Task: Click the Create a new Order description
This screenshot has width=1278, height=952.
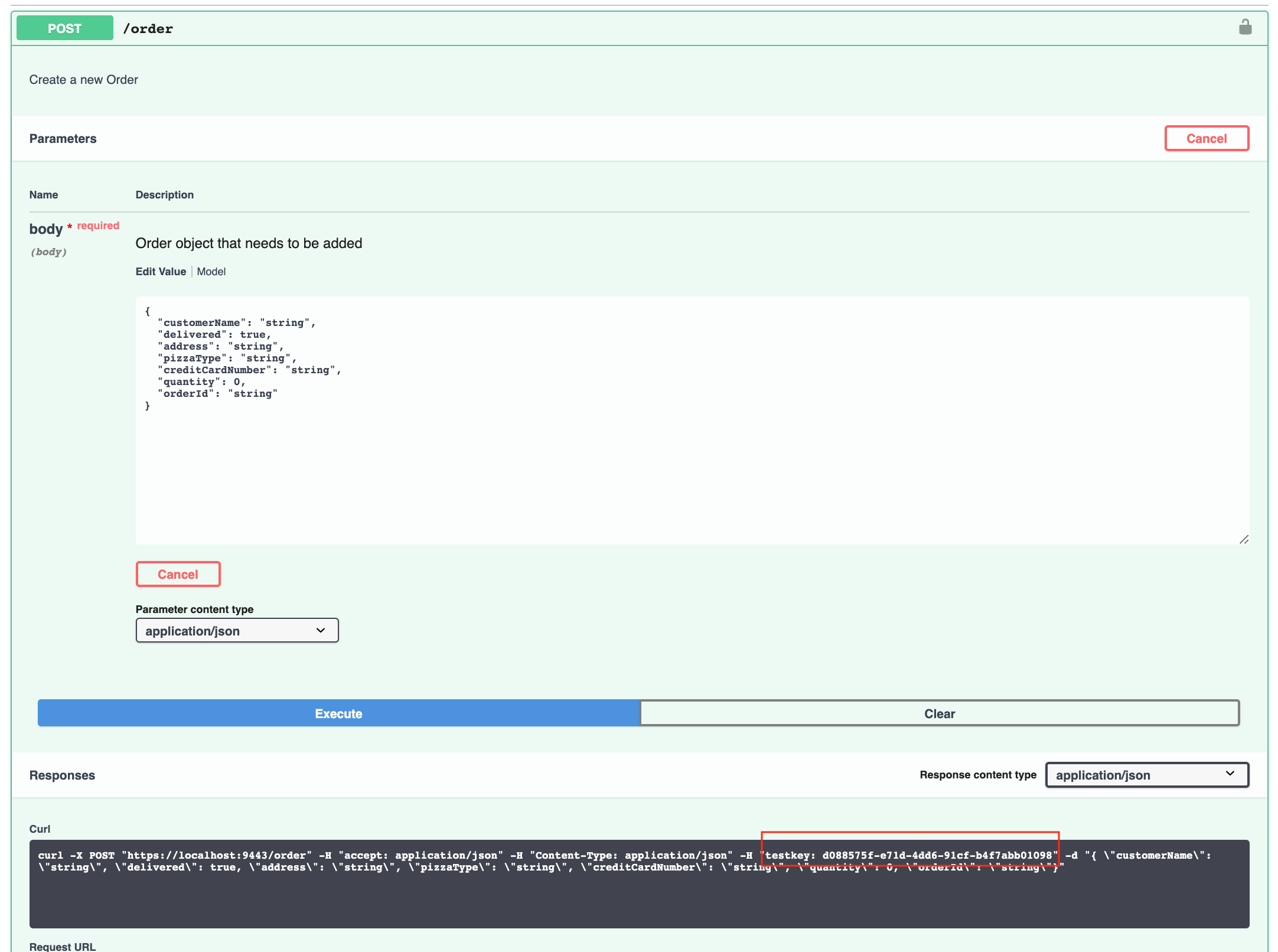Action: (83, 80)
